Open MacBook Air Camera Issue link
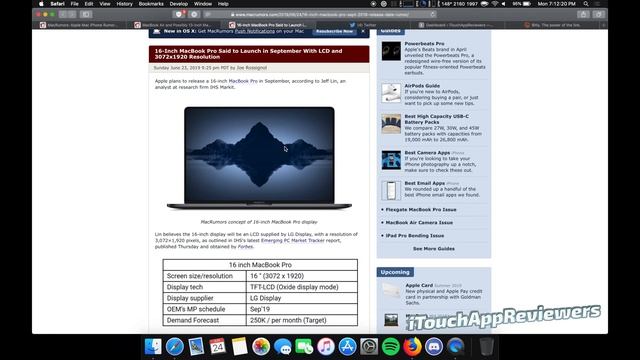 (419, 222)
